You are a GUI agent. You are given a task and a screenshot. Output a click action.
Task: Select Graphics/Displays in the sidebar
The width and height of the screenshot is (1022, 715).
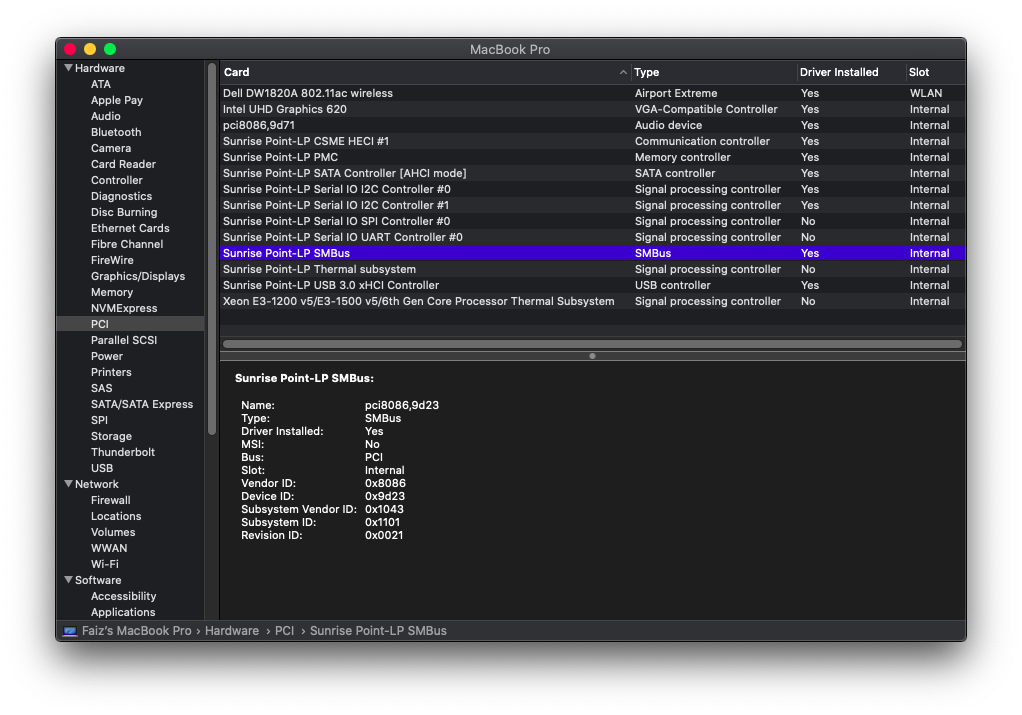tap(138, 276)
